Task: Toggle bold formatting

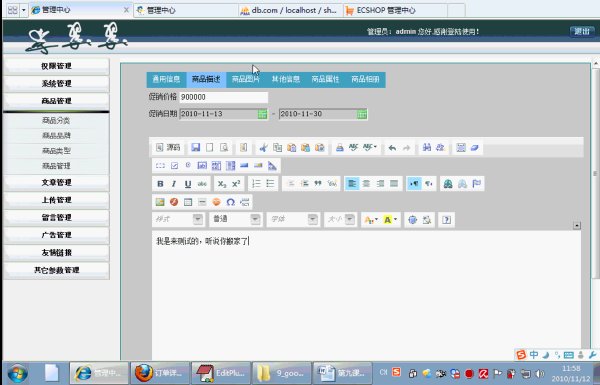Action: (x=160, y=184)
